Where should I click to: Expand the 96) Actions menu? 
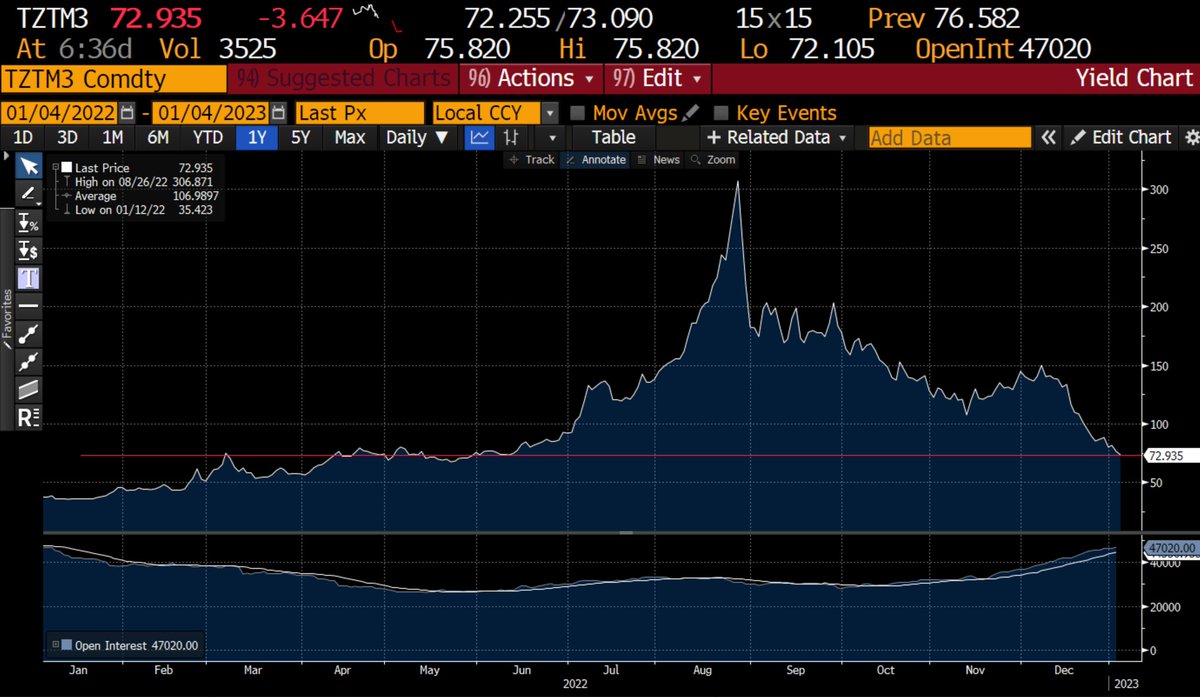(530, 78)
